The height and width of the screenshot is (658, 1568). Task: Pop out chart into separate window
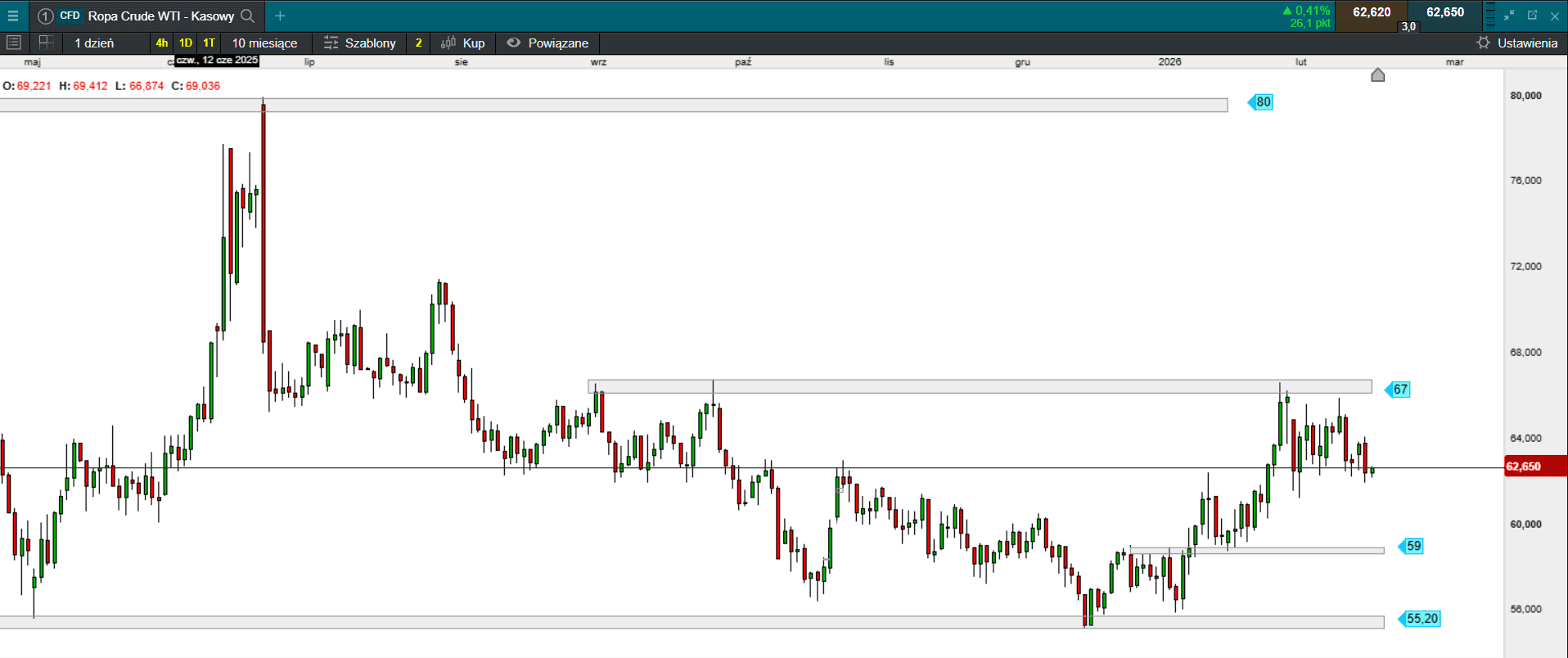click(x=1532, y=16)
